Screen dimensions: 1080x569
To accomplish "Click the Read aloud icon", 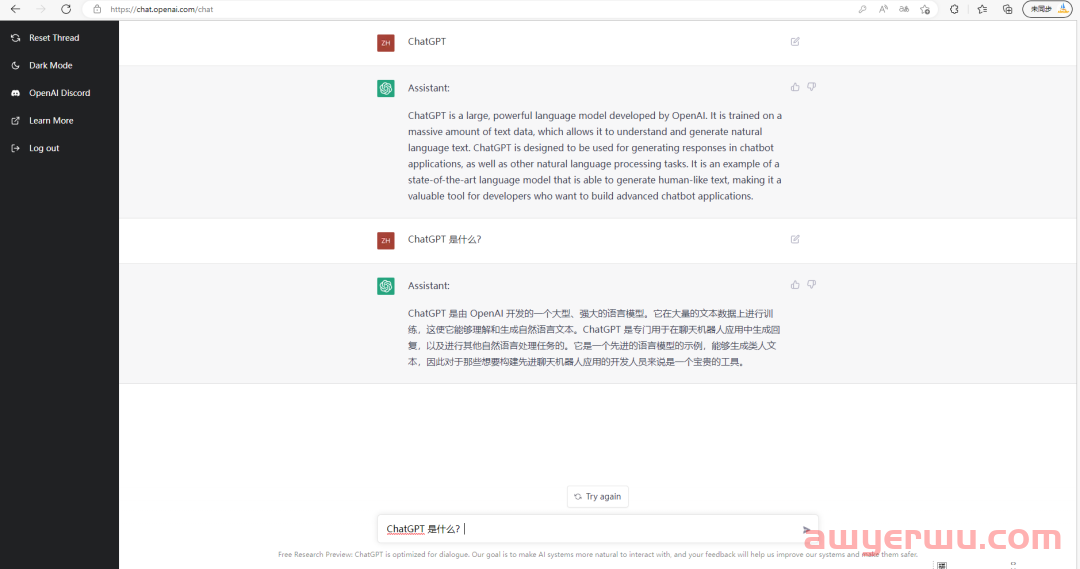I will click(x=883, y=9).
